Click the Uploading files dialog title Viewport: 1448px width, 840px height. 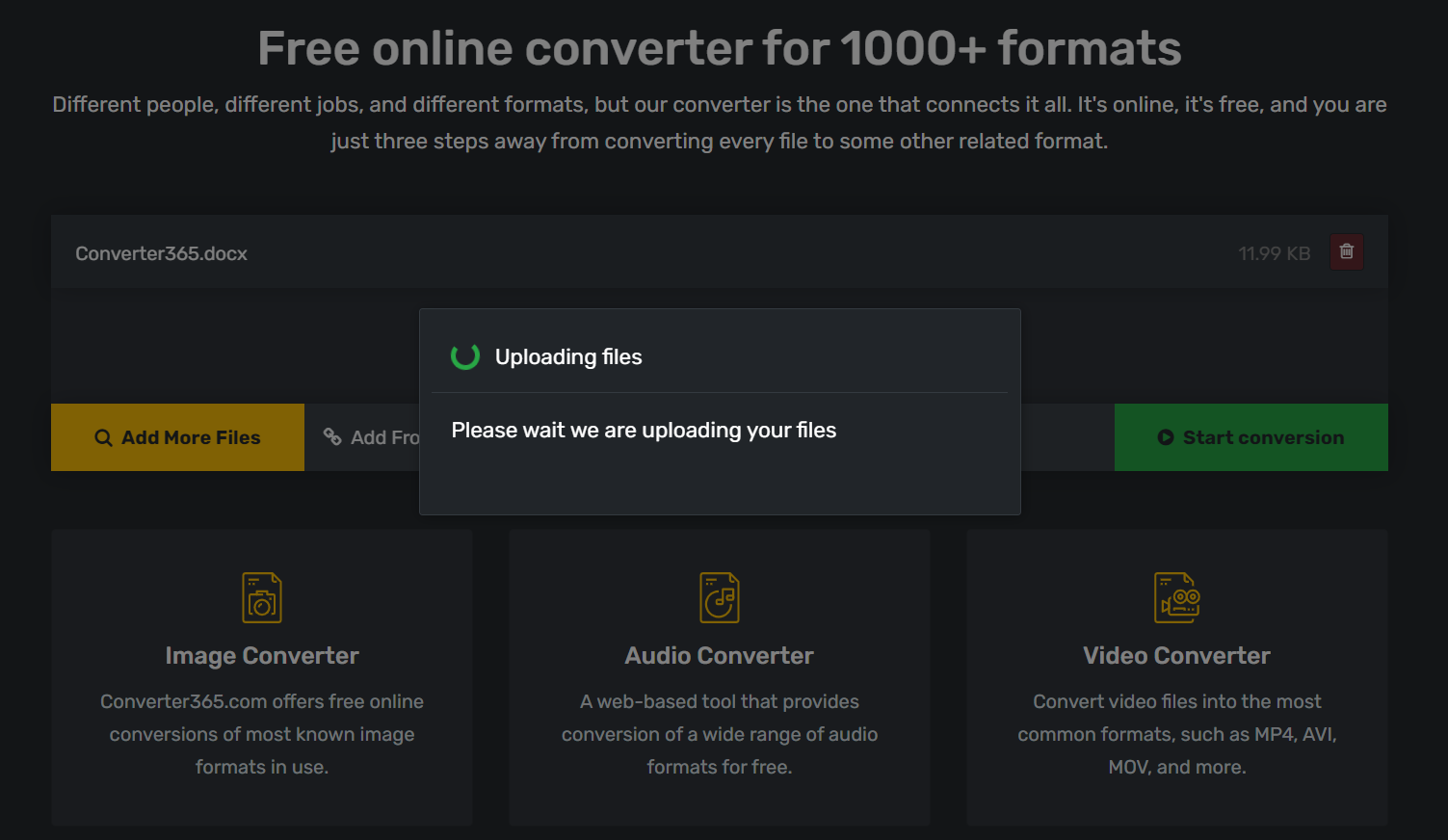[x=568, y=357]
